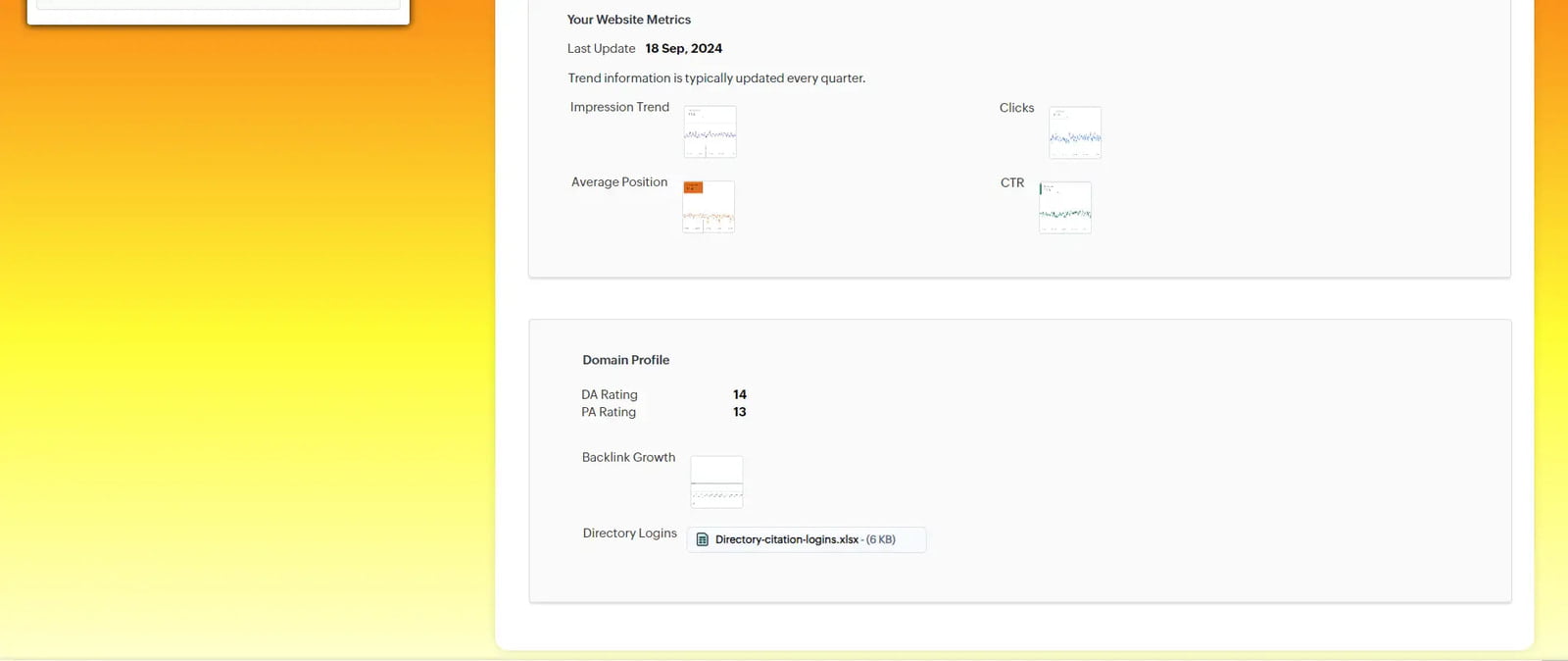The height and width of the screenshot is (661, 1568).
Task: Download Directory-citation-logins.xlsx file
Action: (786, 539)
